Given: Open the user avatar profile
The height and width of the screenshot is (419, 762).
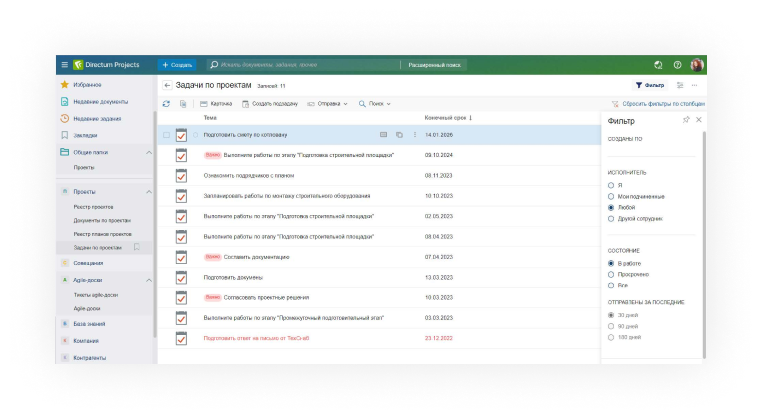Looking at the screenshot, I should click(x=696, y=64).
